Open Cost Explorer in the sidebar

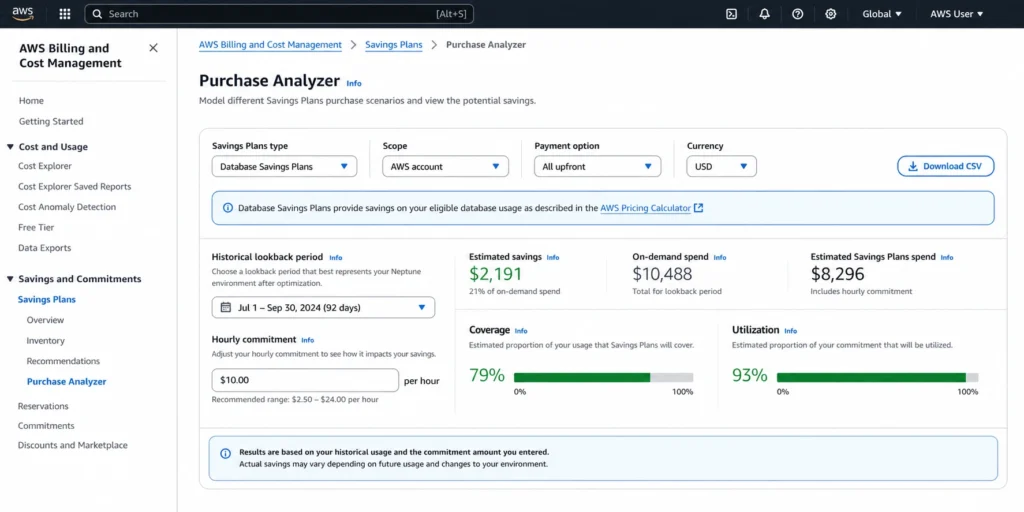tap(45, 166)
